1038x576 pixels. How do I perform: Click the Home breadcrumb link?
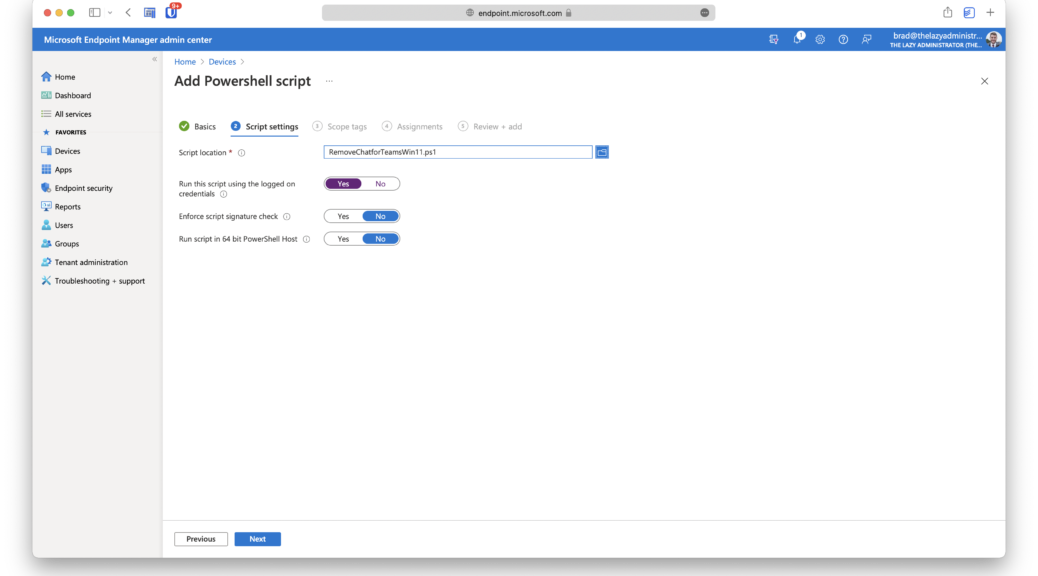(185, 62)
